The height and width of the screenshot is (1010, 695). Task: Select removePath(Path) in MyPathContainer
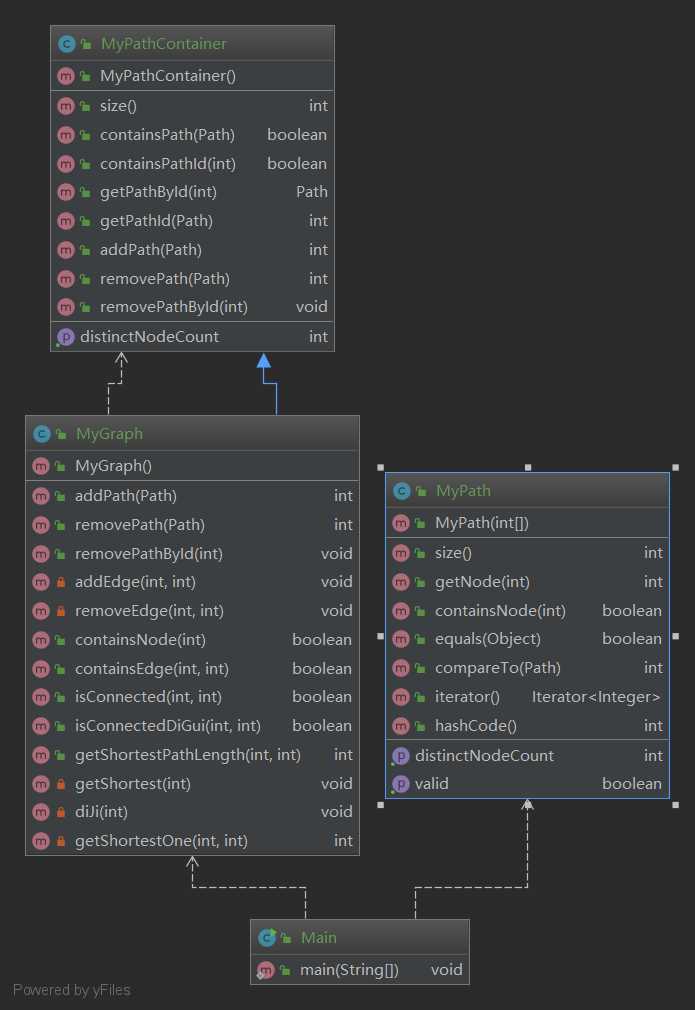click(192, 278)
